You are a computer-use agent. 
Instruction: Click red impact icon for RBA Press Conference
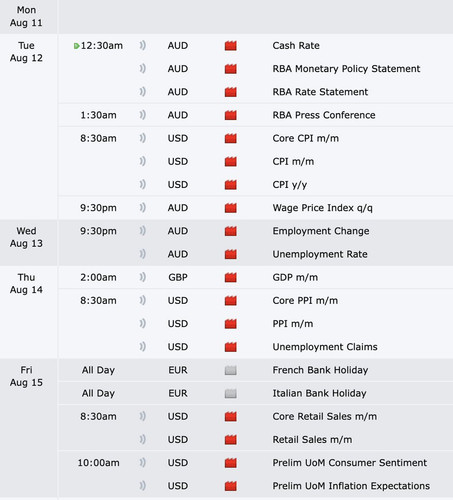[x=230, y=115]
